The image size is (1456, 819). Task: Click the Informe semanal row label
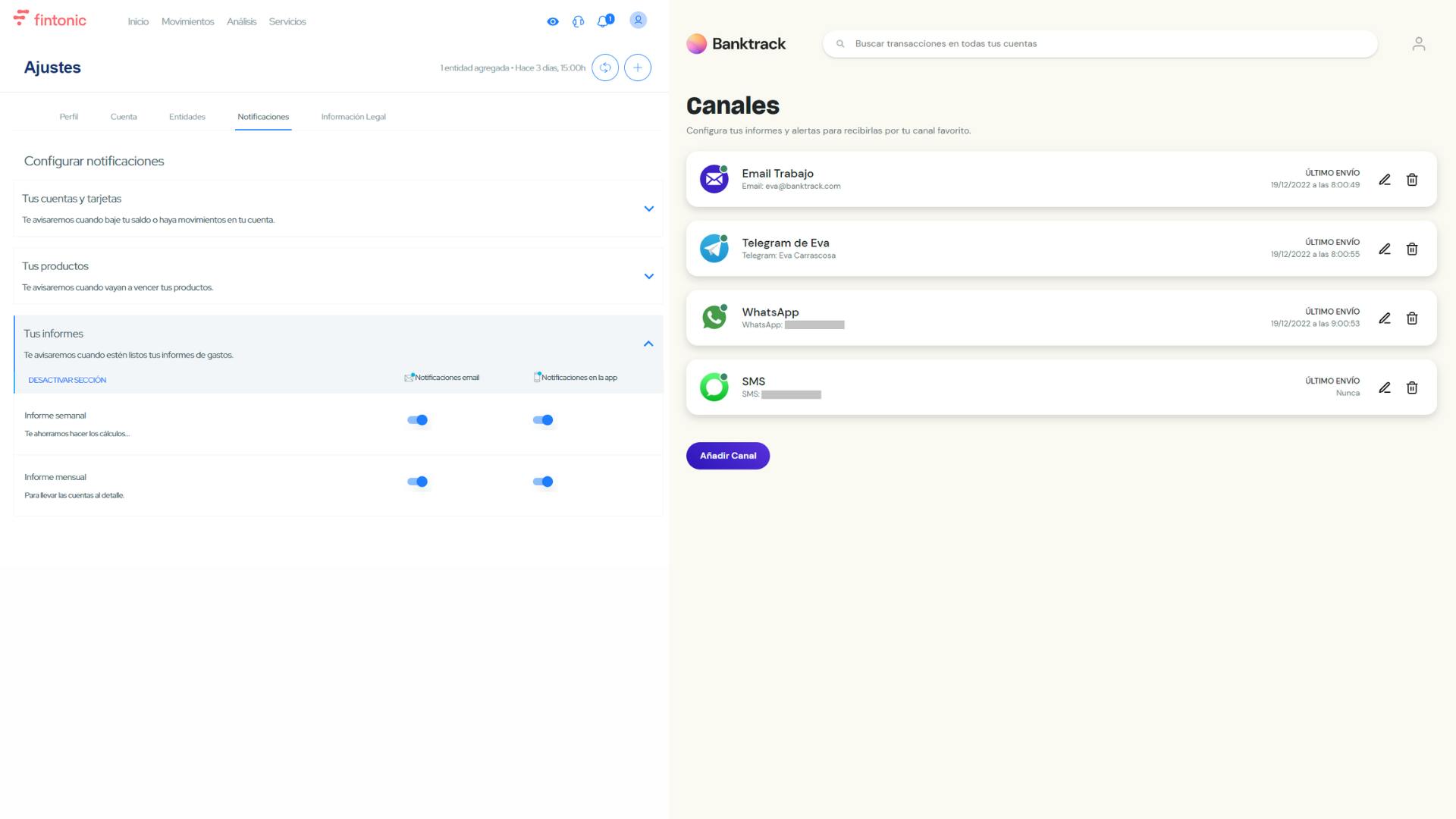(x=55, y=416)
